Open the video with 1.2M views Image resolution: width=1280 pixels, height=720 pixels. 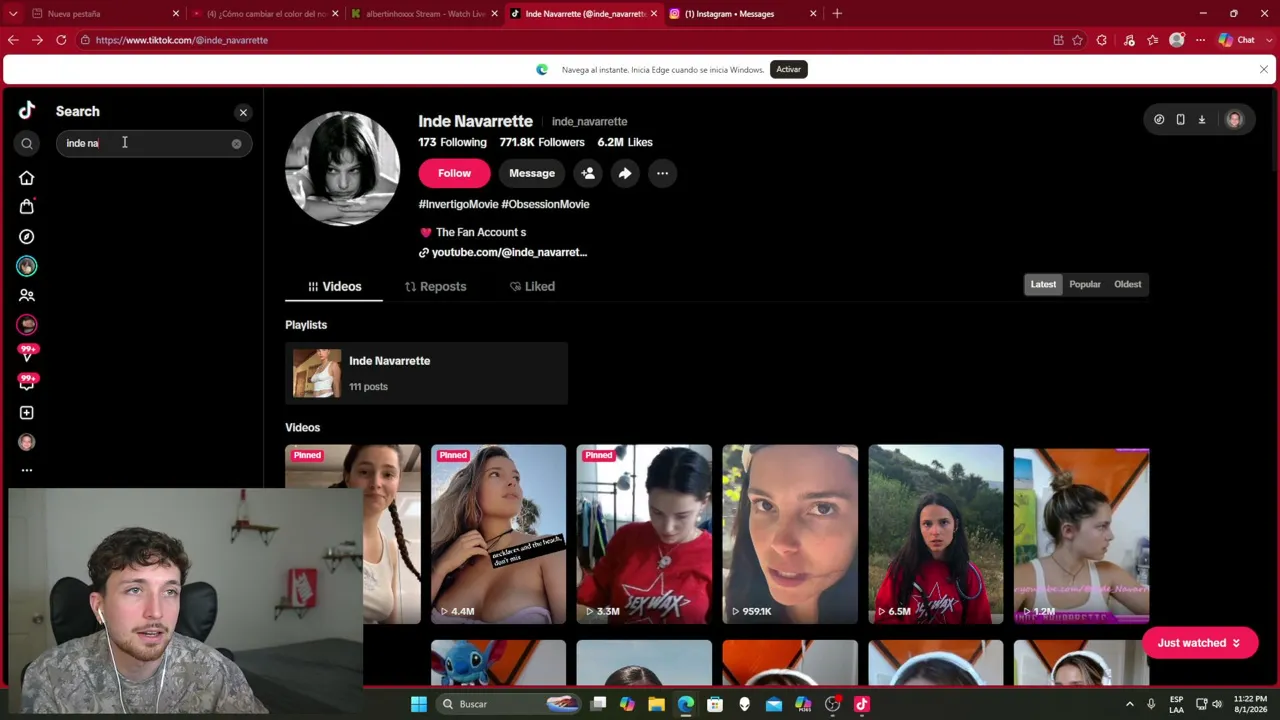[1081, 534]
